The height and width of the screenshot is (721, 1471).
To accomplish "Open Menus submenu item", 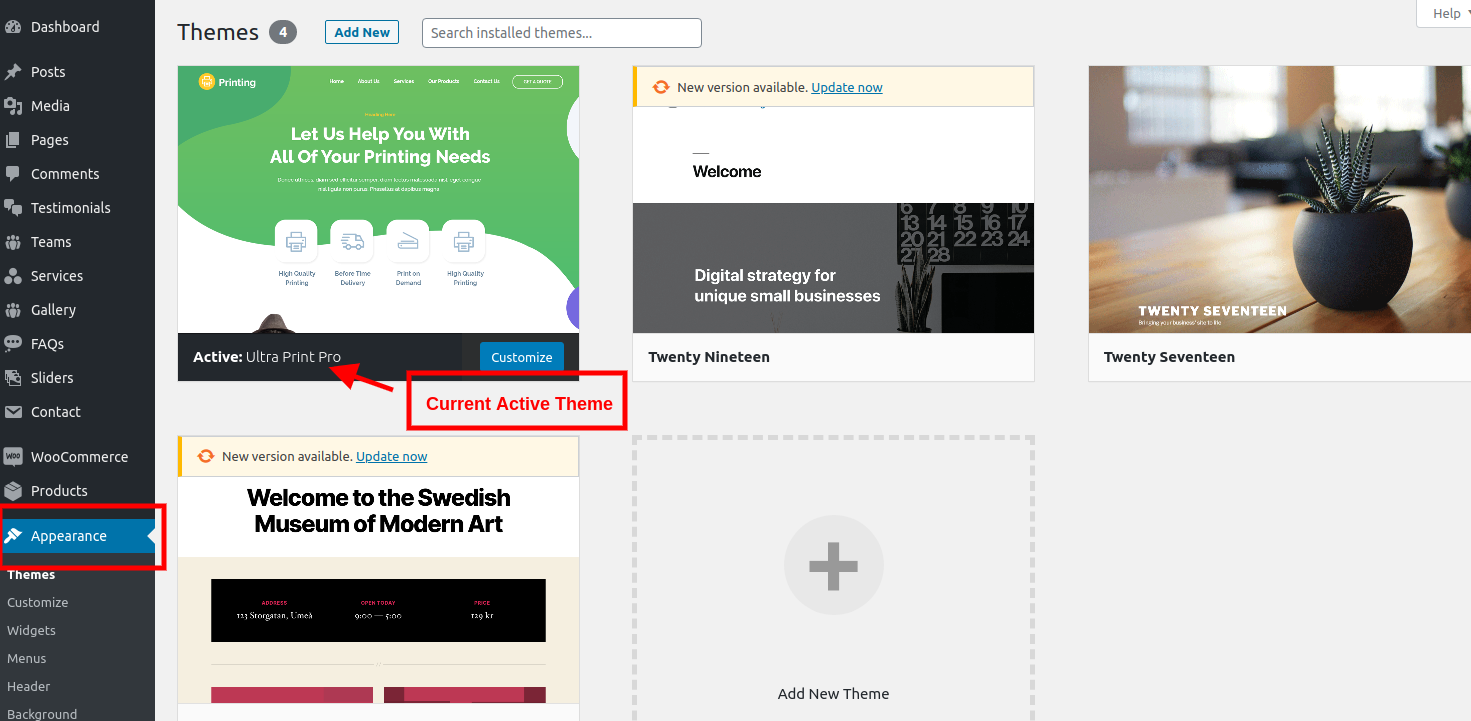I will tap(27, 659).
